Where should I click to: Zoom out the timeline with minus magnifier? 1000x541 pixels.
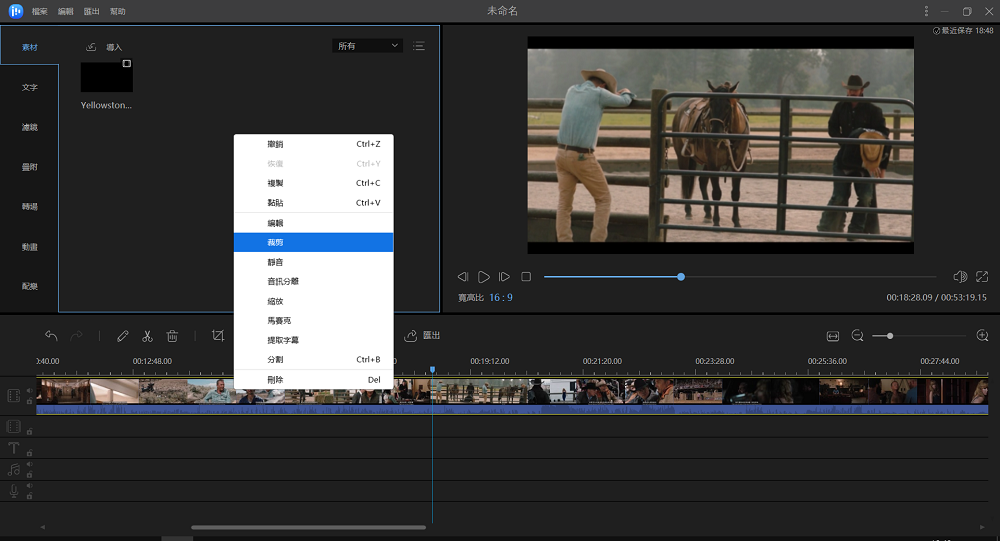pyautogui.click(x=857, y=336)
